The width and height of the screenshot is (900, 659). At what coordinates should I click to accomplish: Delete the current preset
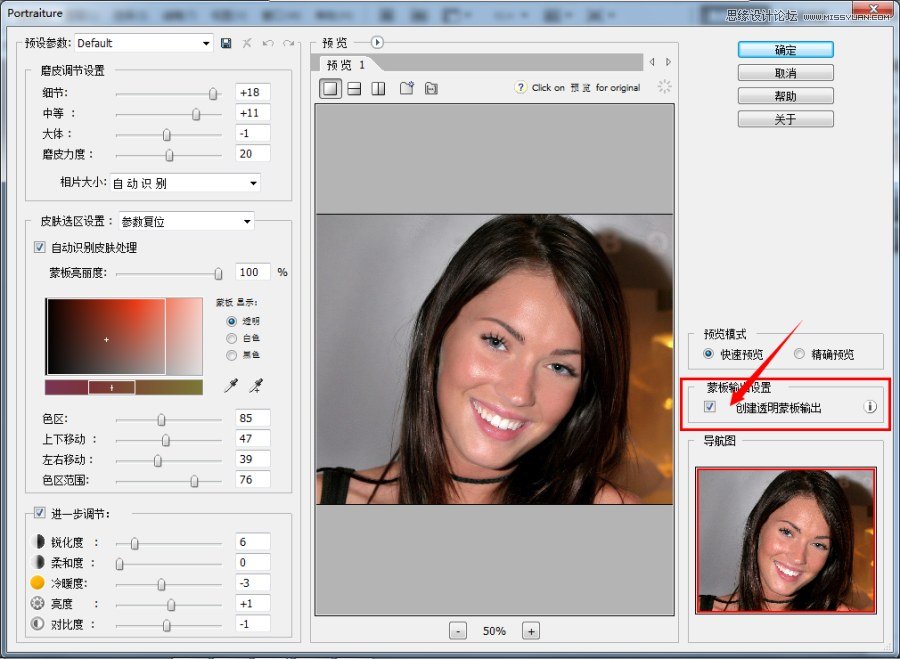pyautogui.click(x=247, y=44)
